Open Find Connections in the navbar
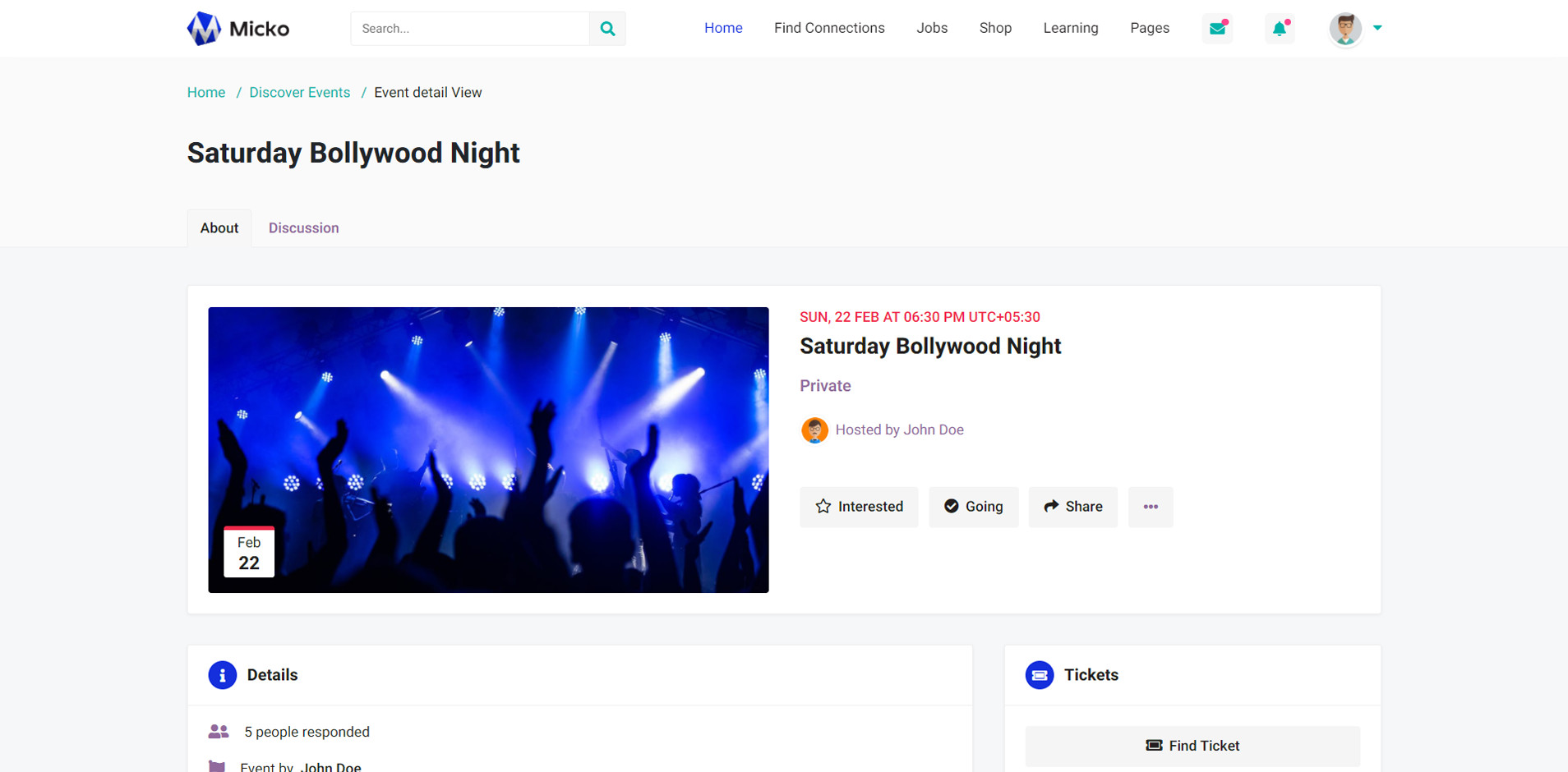 coord(829,28)
